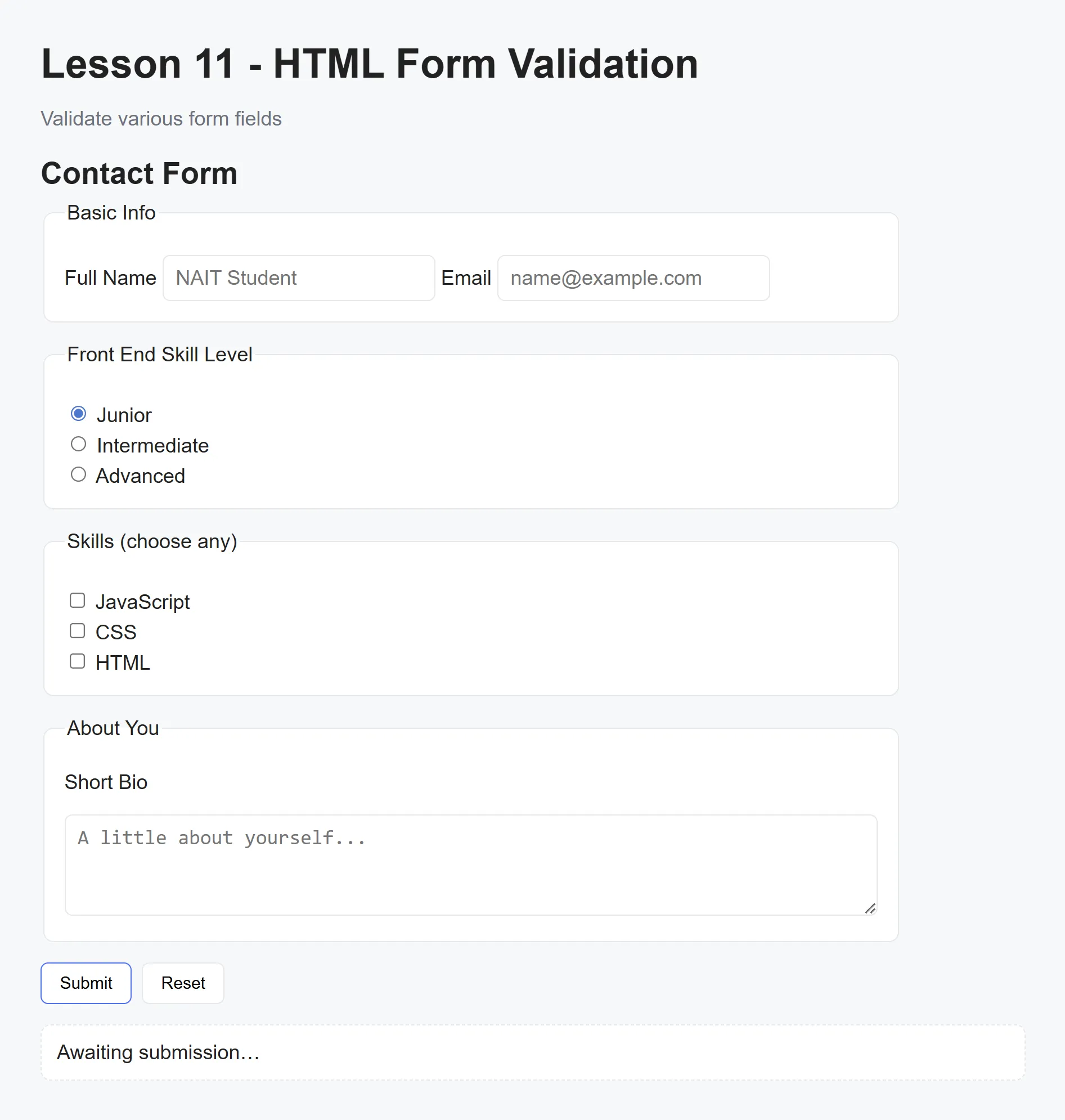Click the Reset button
Viewport: 1065px width, 1120px height.
[x=182, y=983]
